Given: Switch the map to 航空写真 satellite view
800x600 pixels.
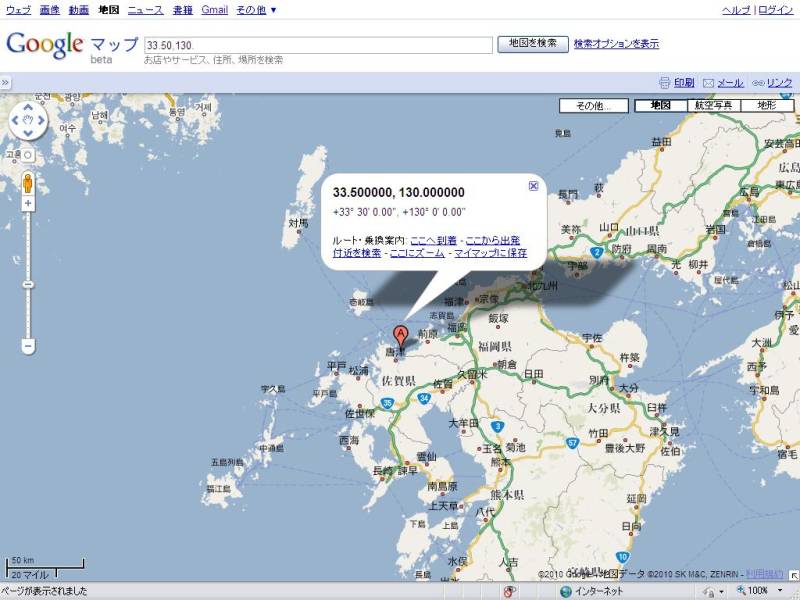Looking at the screenshot, I should pos(713,105).
